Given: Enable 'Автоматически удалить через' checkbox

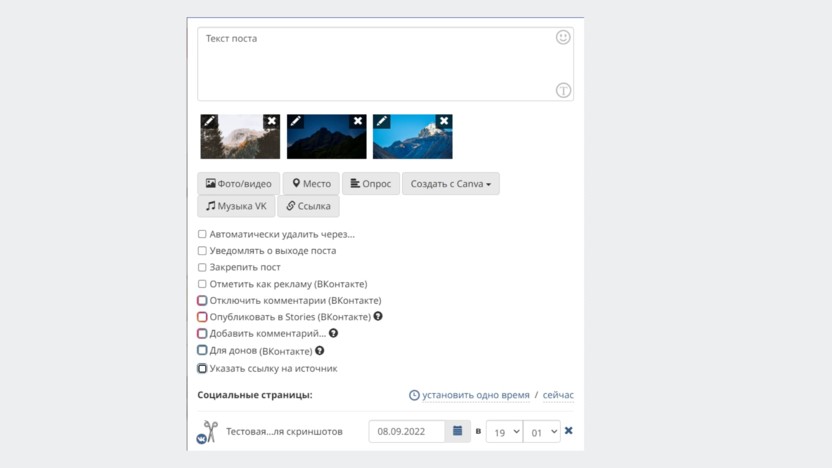Looking at the screenshot, I should pyautogui.click(x=202, y=234).
